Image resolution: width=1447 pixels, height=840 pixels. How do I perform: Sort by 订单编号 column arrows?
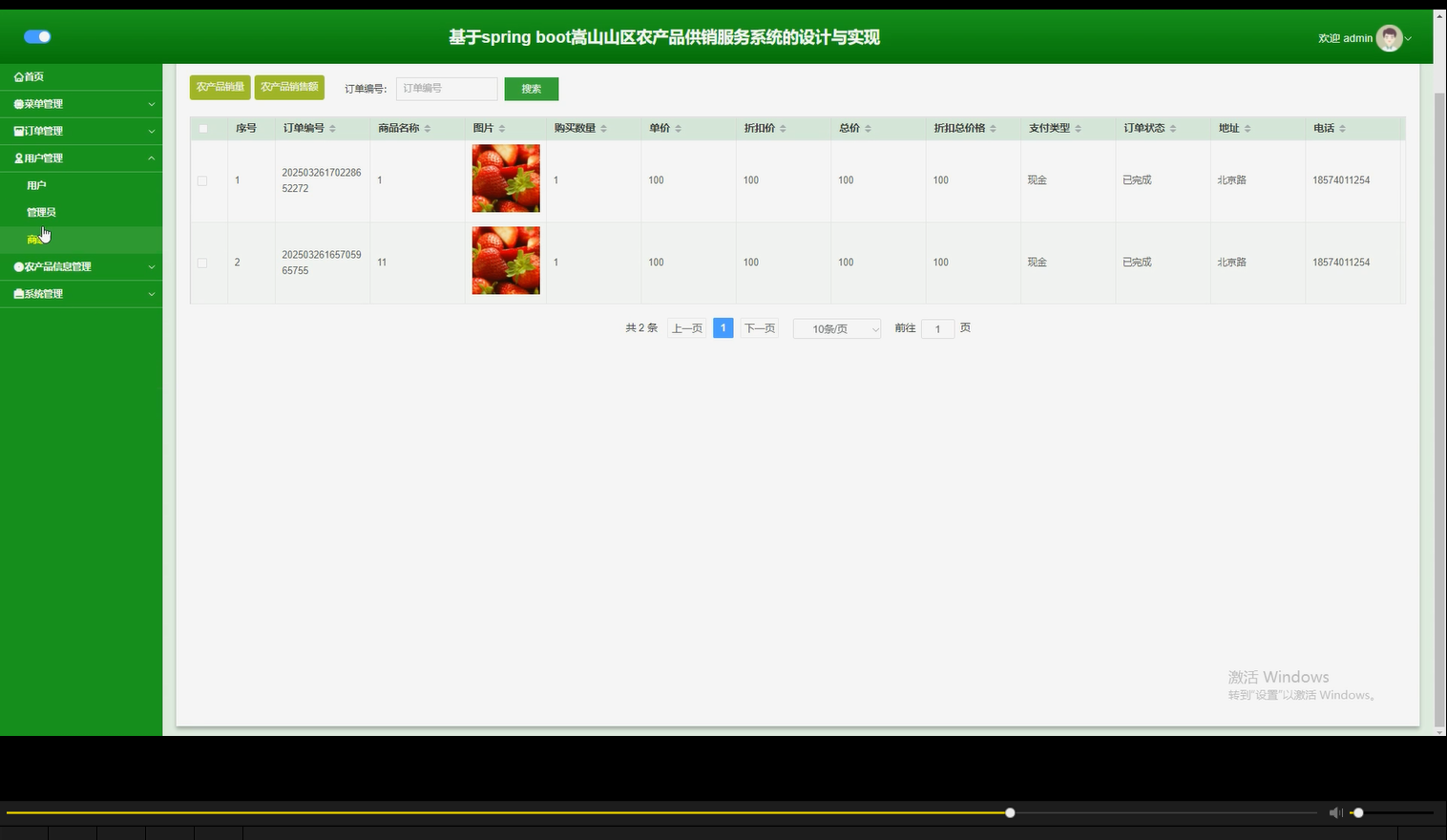332,129
